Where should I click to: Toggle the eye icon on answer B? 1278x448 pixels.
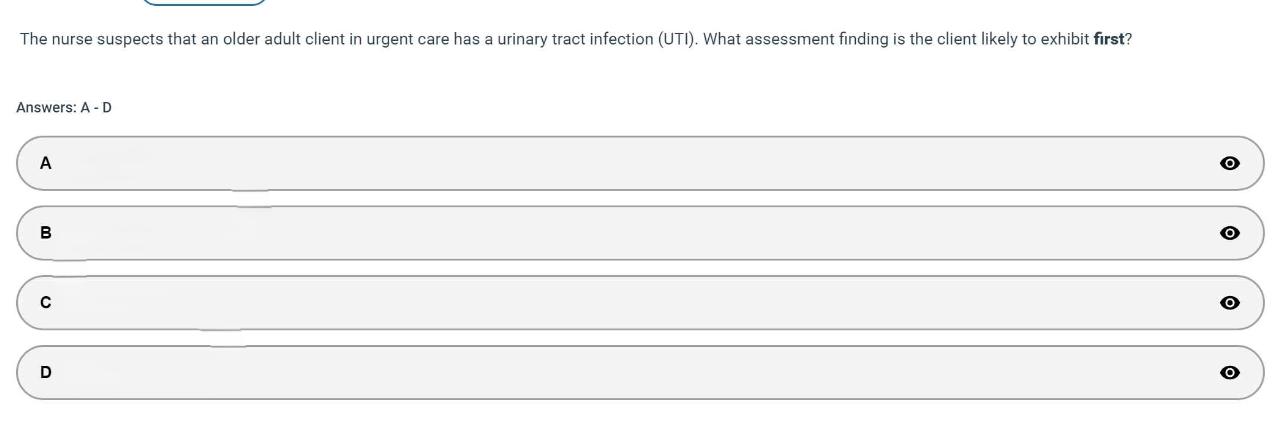pyautogui.click(x=1230, y=233)
